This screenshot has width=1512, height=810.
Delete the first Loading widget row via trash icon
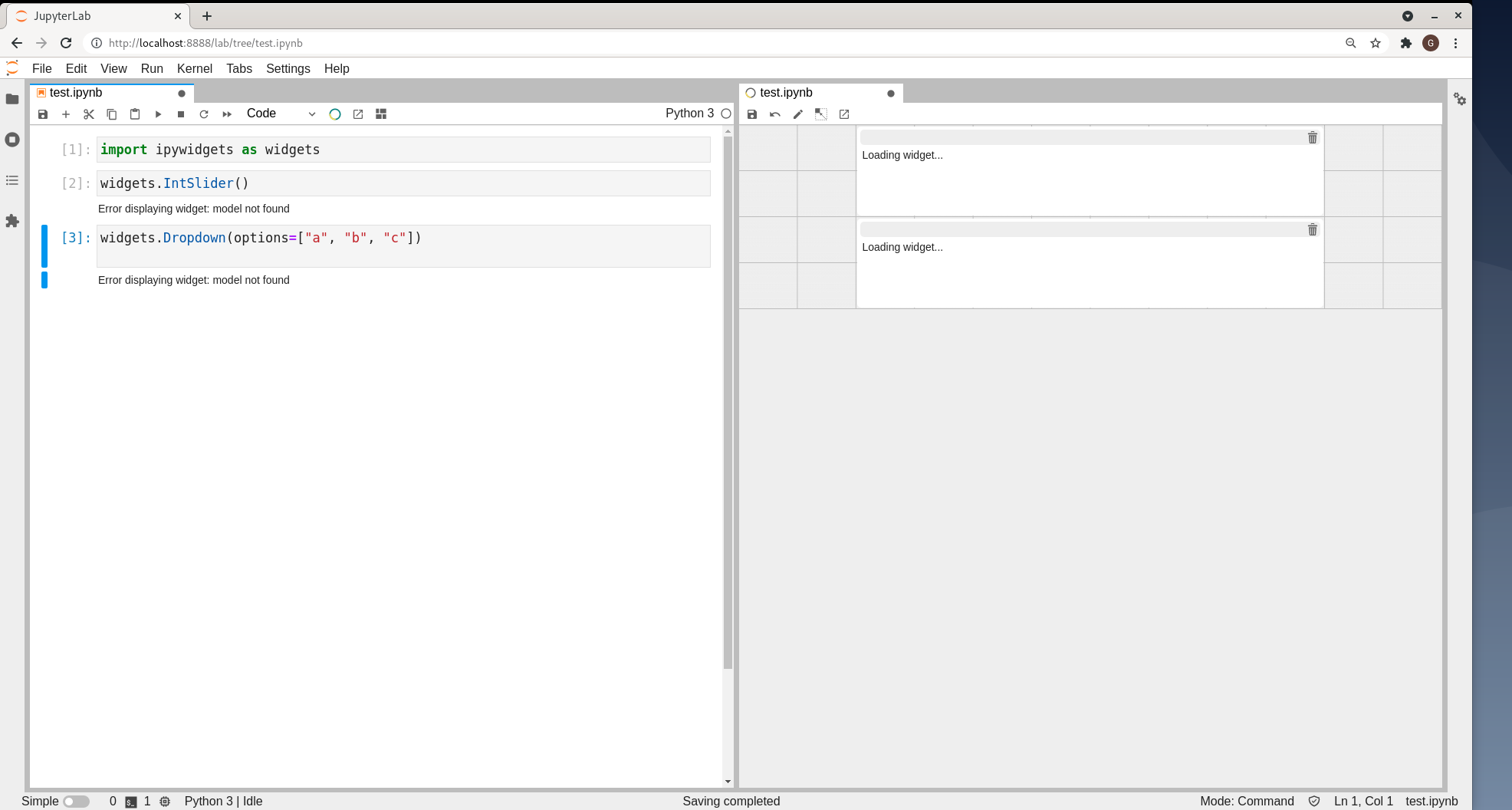1312,137
